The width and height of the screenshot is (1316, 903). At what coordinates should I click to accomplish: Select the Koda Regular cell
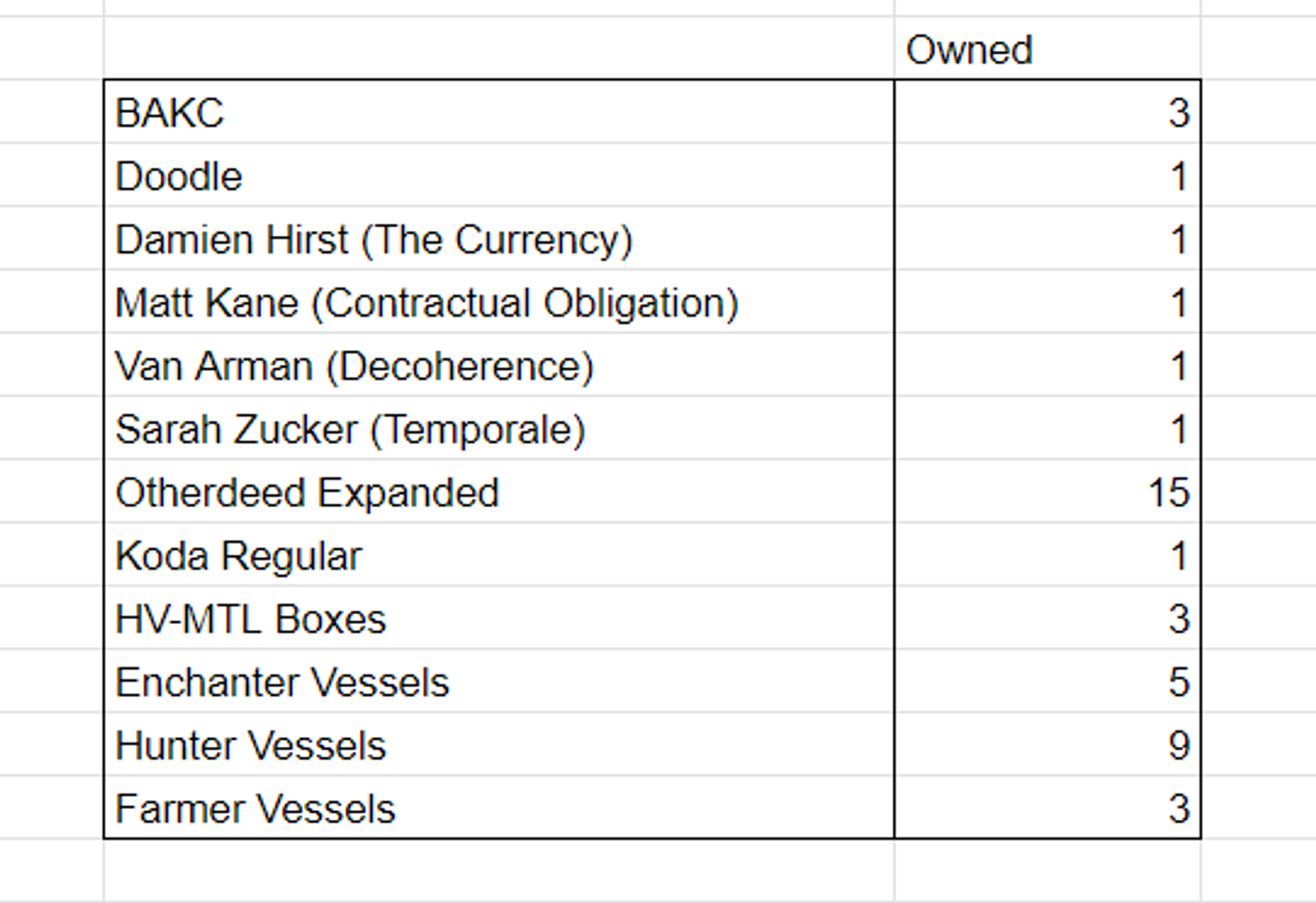tap(239, 555)
